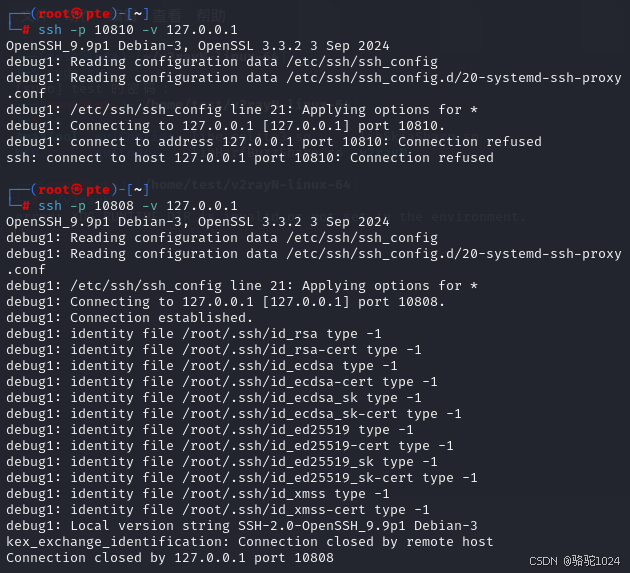Click the /root/.ssh/id_ecdsa_sk-cert identity line

pos(233,414)
